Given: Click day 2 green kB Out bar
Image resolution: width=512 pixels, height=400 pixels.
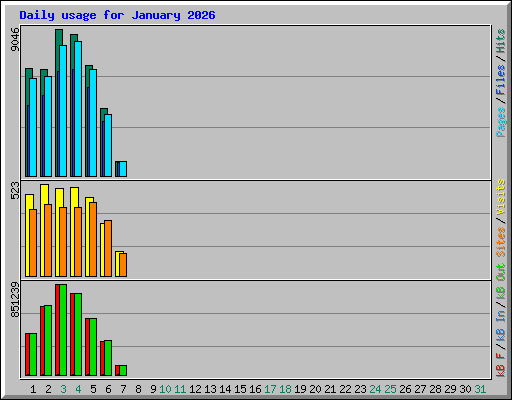Looking at the screenshot, I should coord(48,340).
